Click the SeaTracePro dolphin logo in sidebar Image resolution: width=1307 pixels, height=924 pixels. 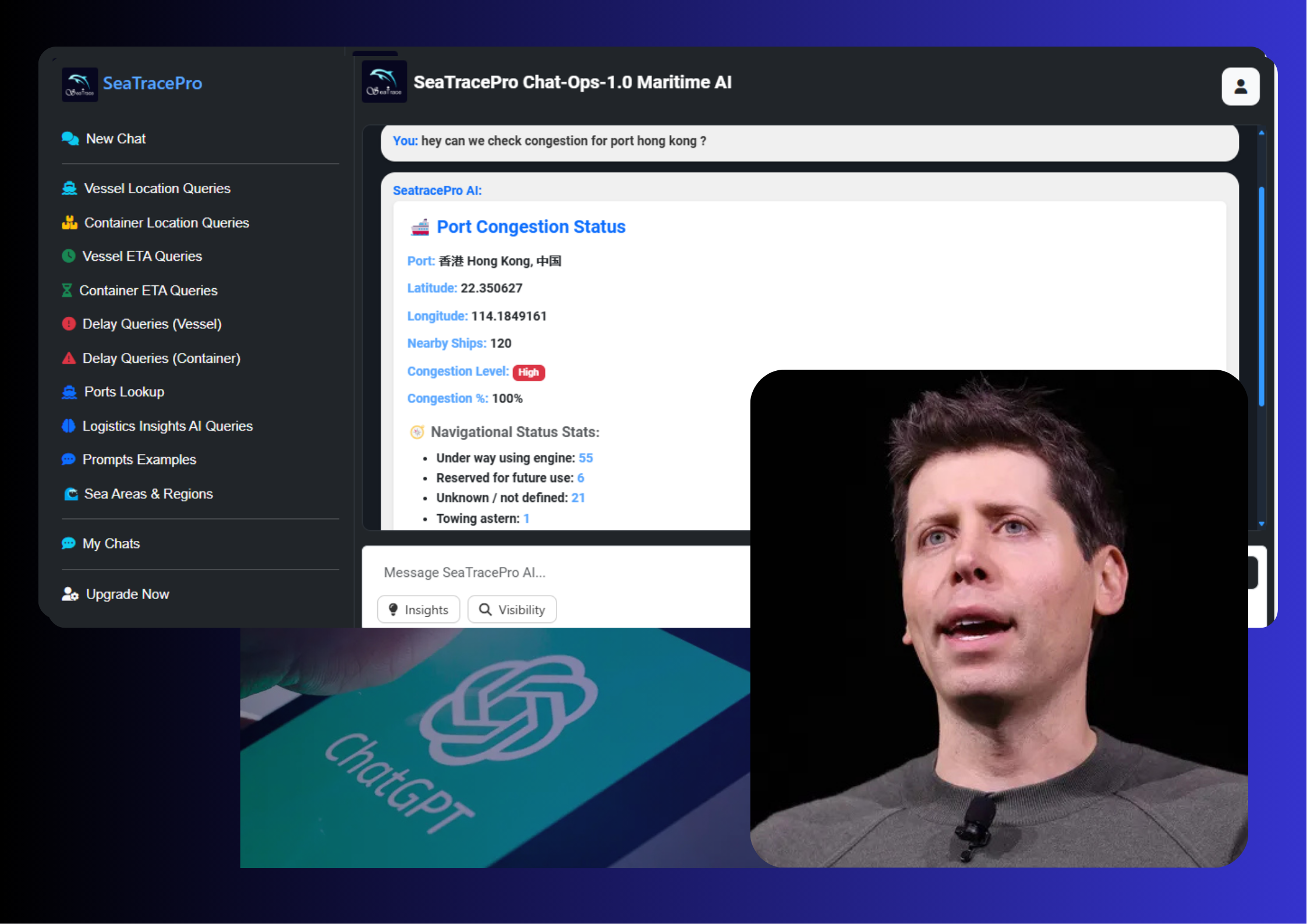[80, 84]
